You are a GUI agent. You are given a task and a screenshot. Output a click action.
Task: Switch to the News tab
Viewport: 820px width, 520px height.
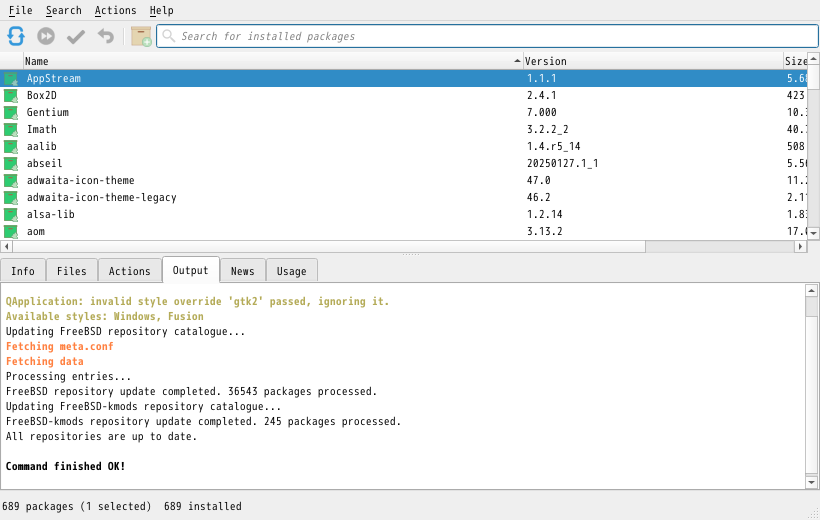(243, 271)
